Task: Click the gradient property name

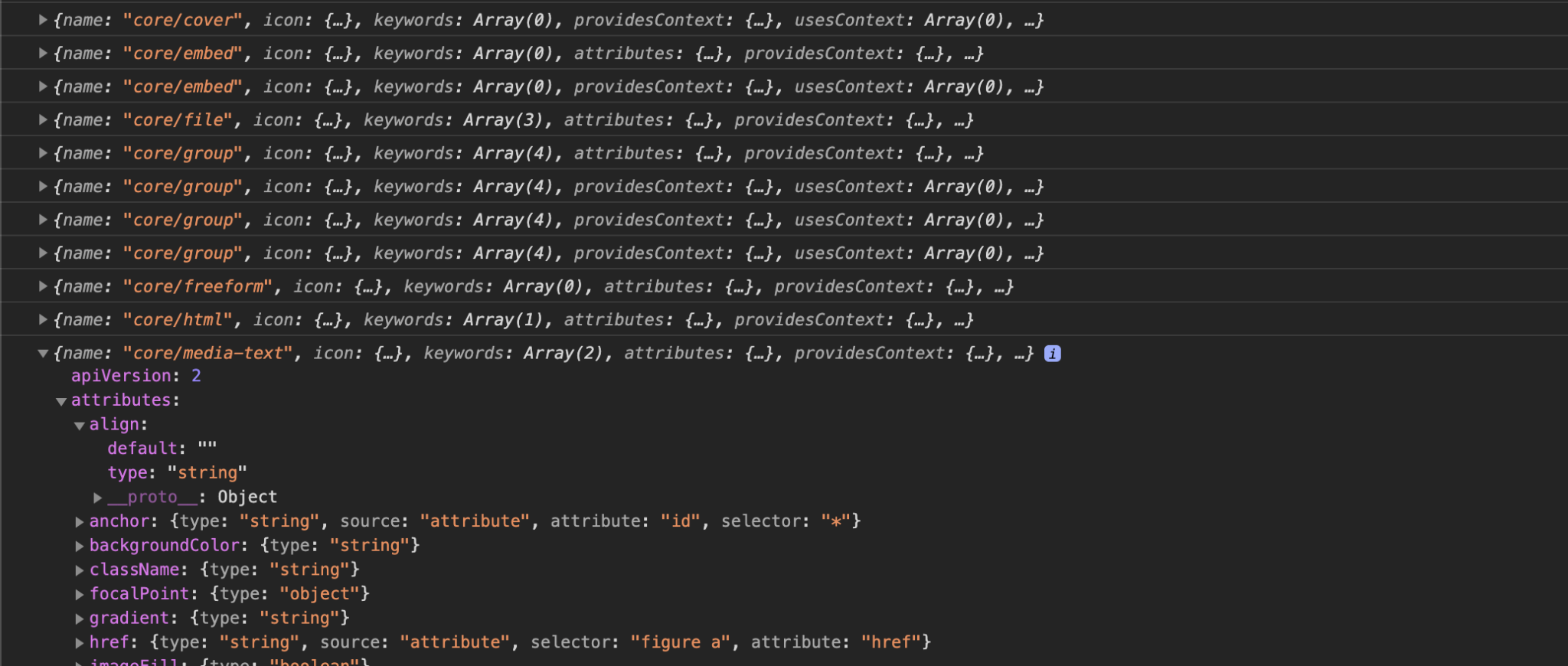Action: click(x=129, y=618)
